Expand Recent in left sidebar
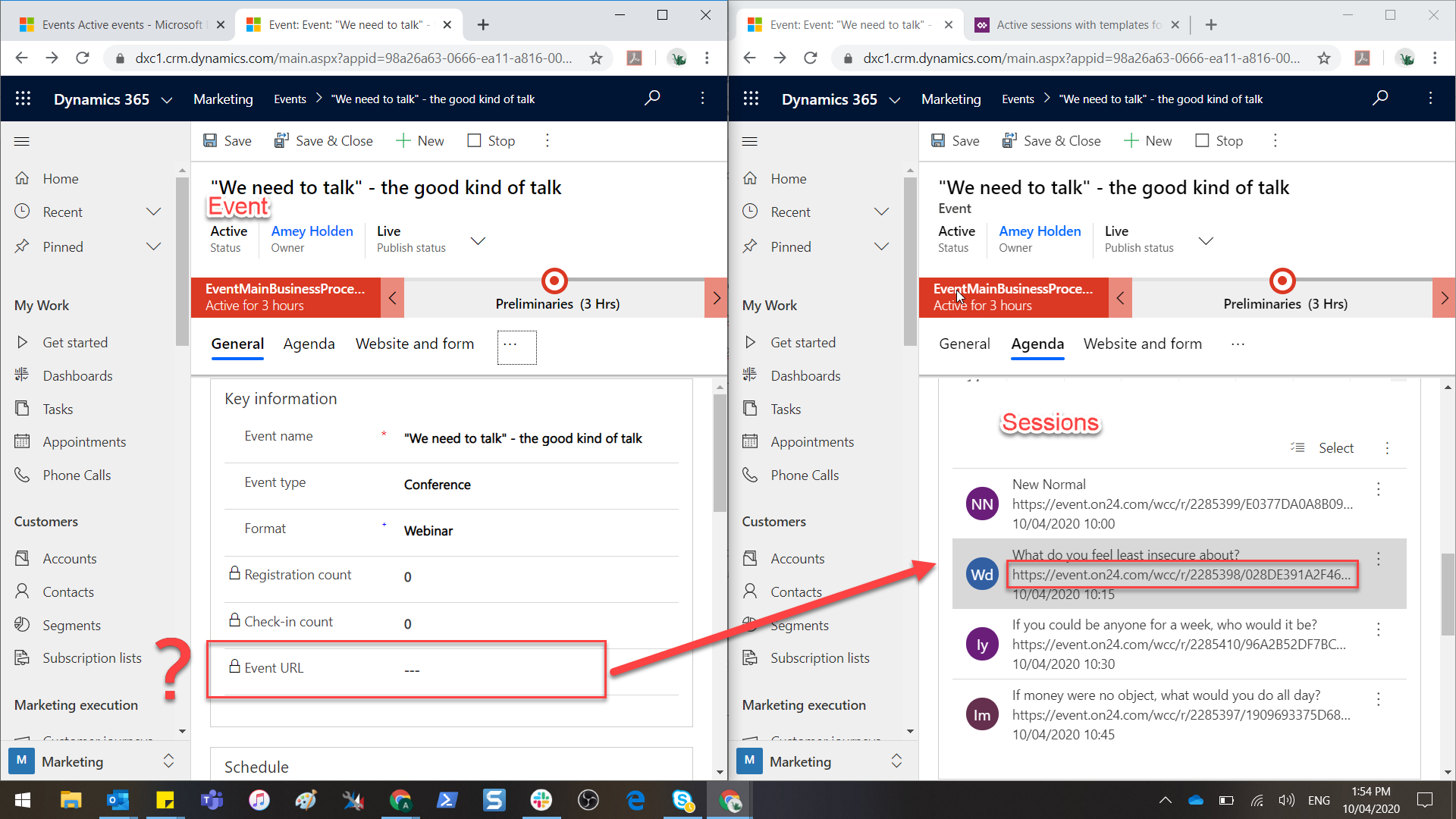The width and height of the screenshot is (1456, 819). [153, 212]
